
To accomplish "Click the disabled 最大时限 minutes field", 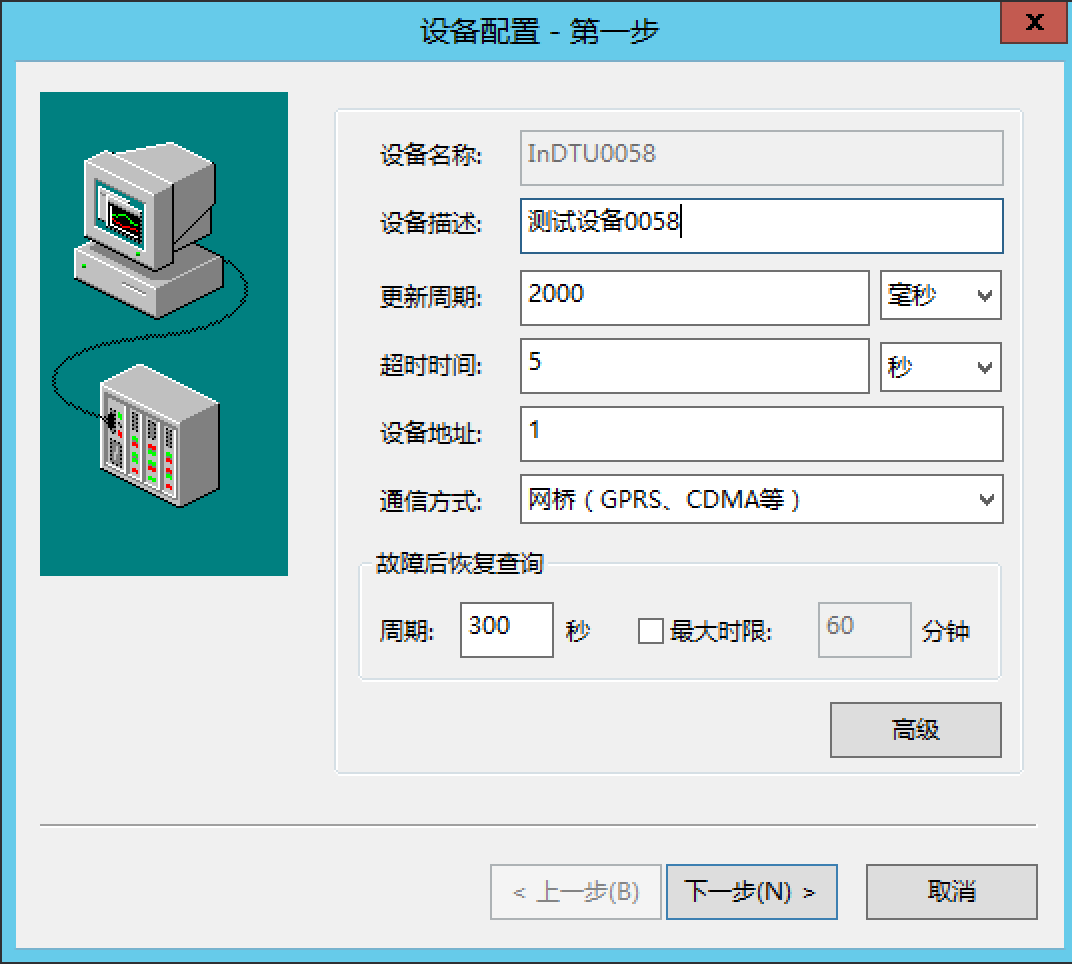I will pos(864,630).
